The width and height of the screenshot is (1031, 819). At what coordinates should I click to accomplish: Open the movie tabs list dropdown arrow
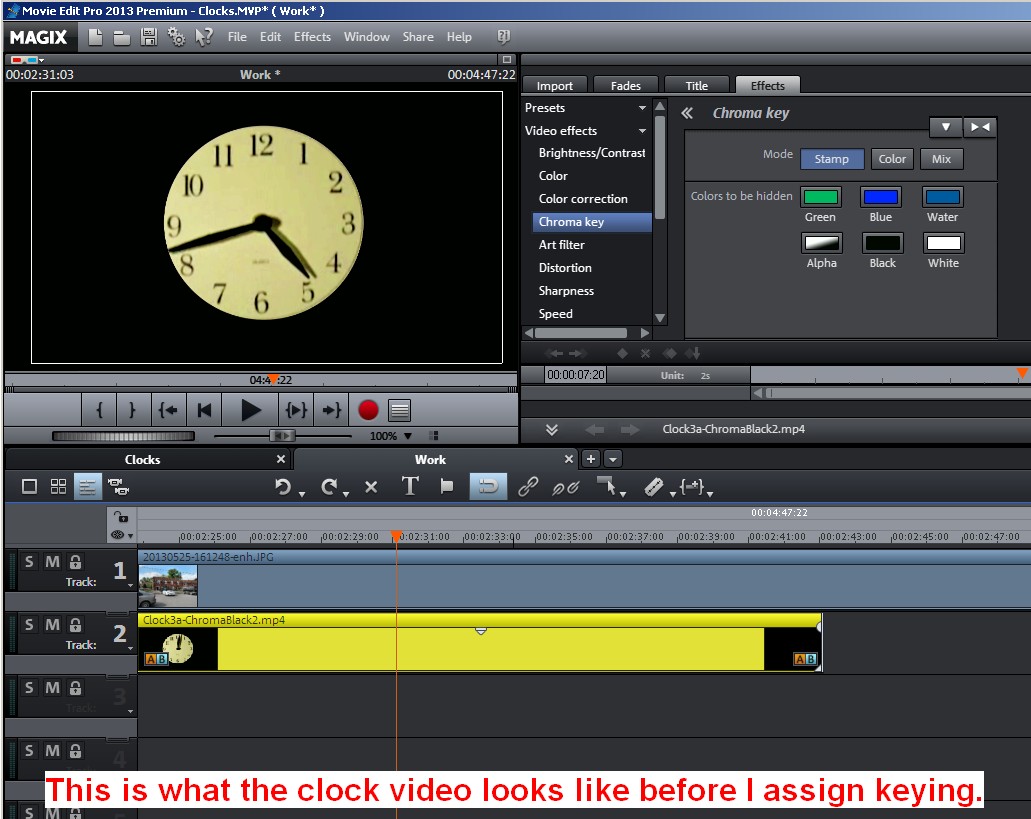point(612,459)
